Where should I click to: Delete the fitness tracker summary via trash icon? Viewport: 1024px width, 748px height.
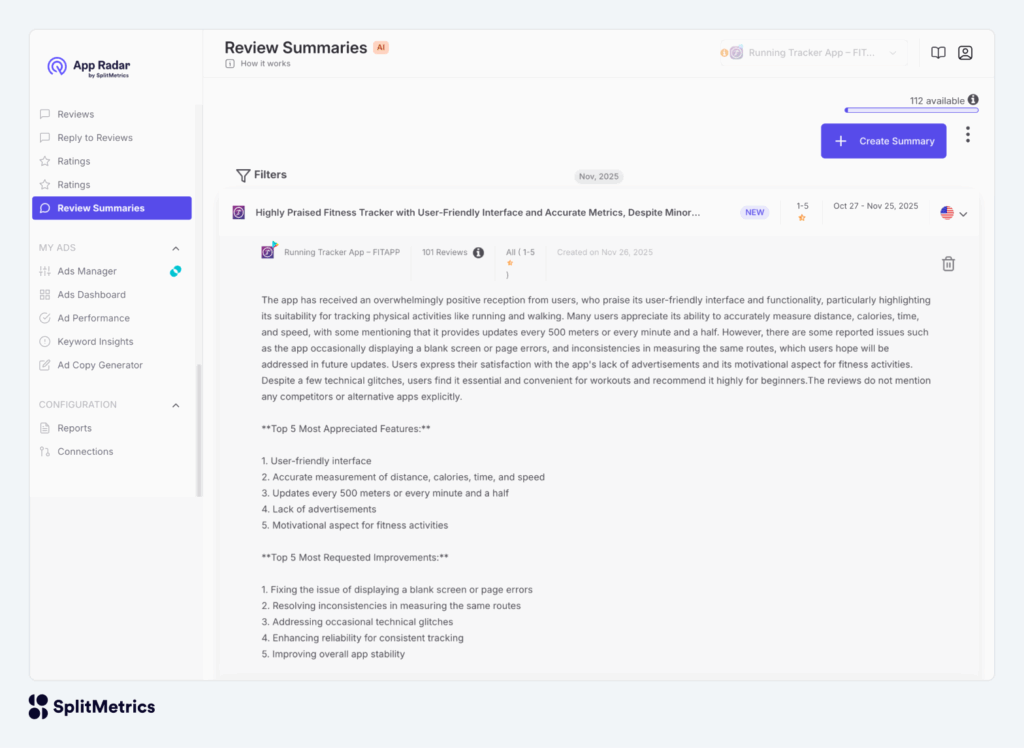pos(948,264)
